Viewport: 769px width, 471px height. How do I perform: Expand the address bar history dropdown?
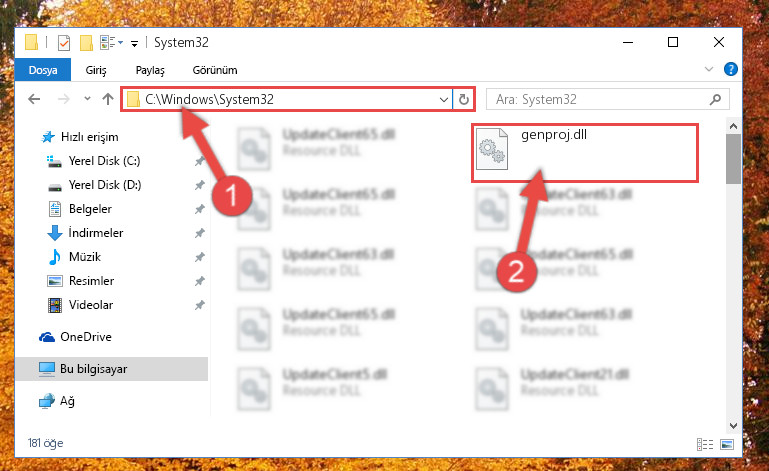coord(444,100)
